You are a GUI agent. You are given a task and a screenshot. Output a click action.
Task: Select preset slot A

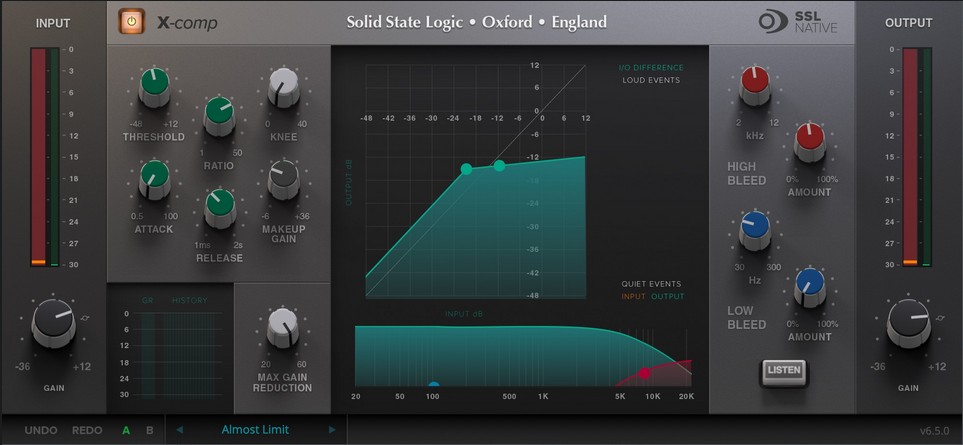click(x=126, y=430)
